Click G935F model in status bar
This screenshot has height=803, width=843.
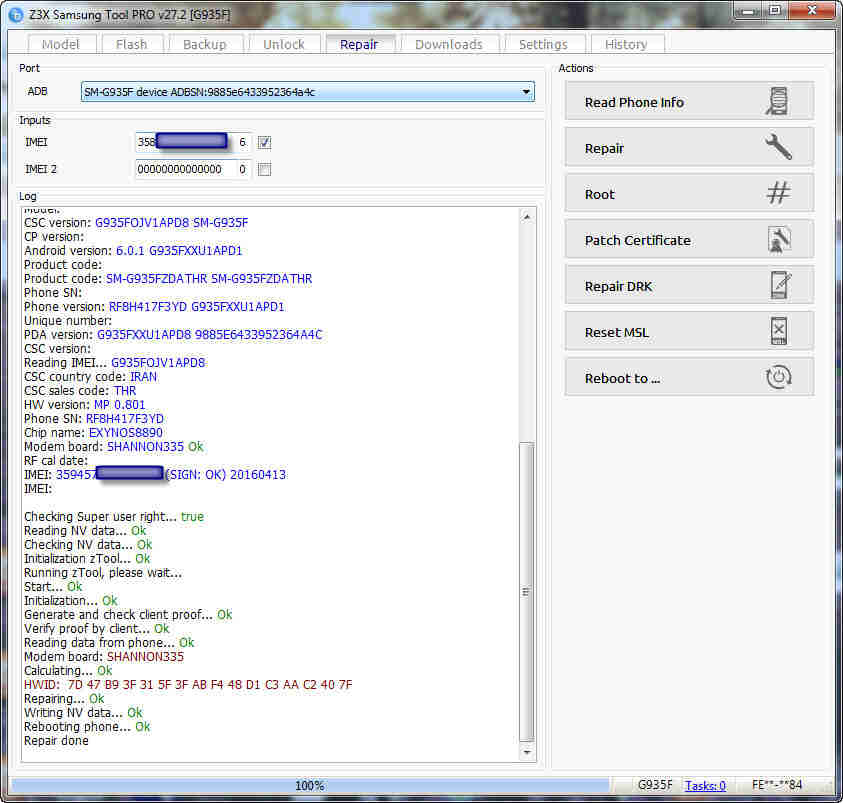pyautogui.click(x=655, y=785)
